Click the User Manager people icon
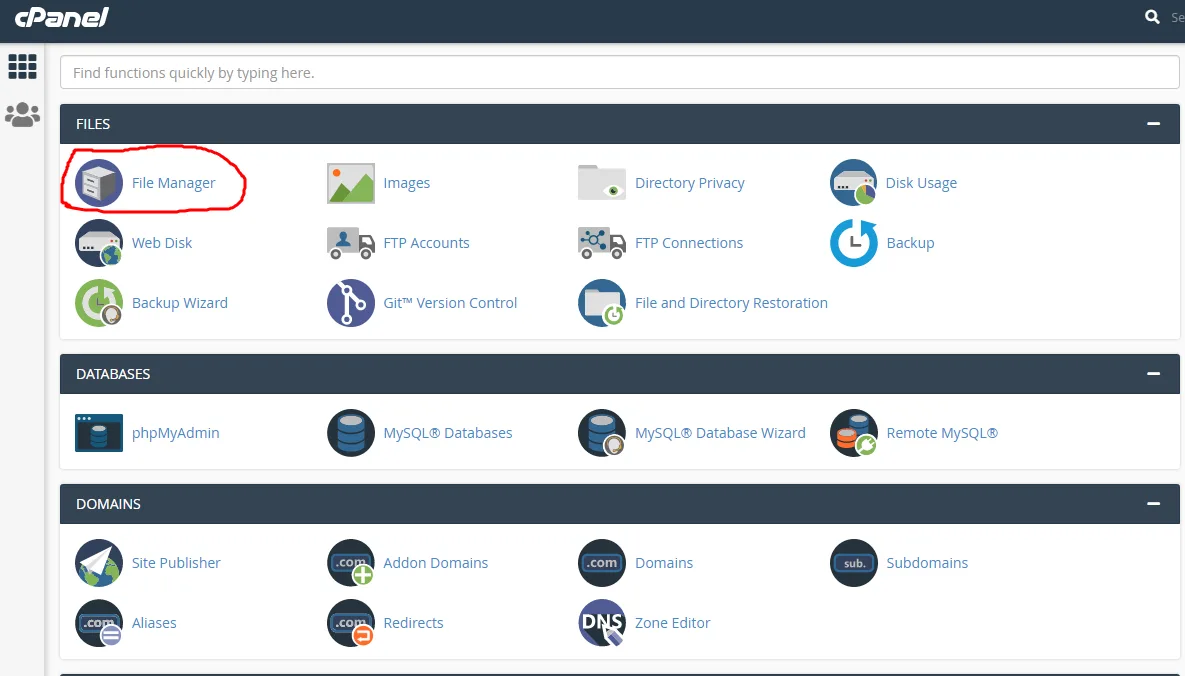Viewport: 1185px width, 676px height. pos(22,114)
